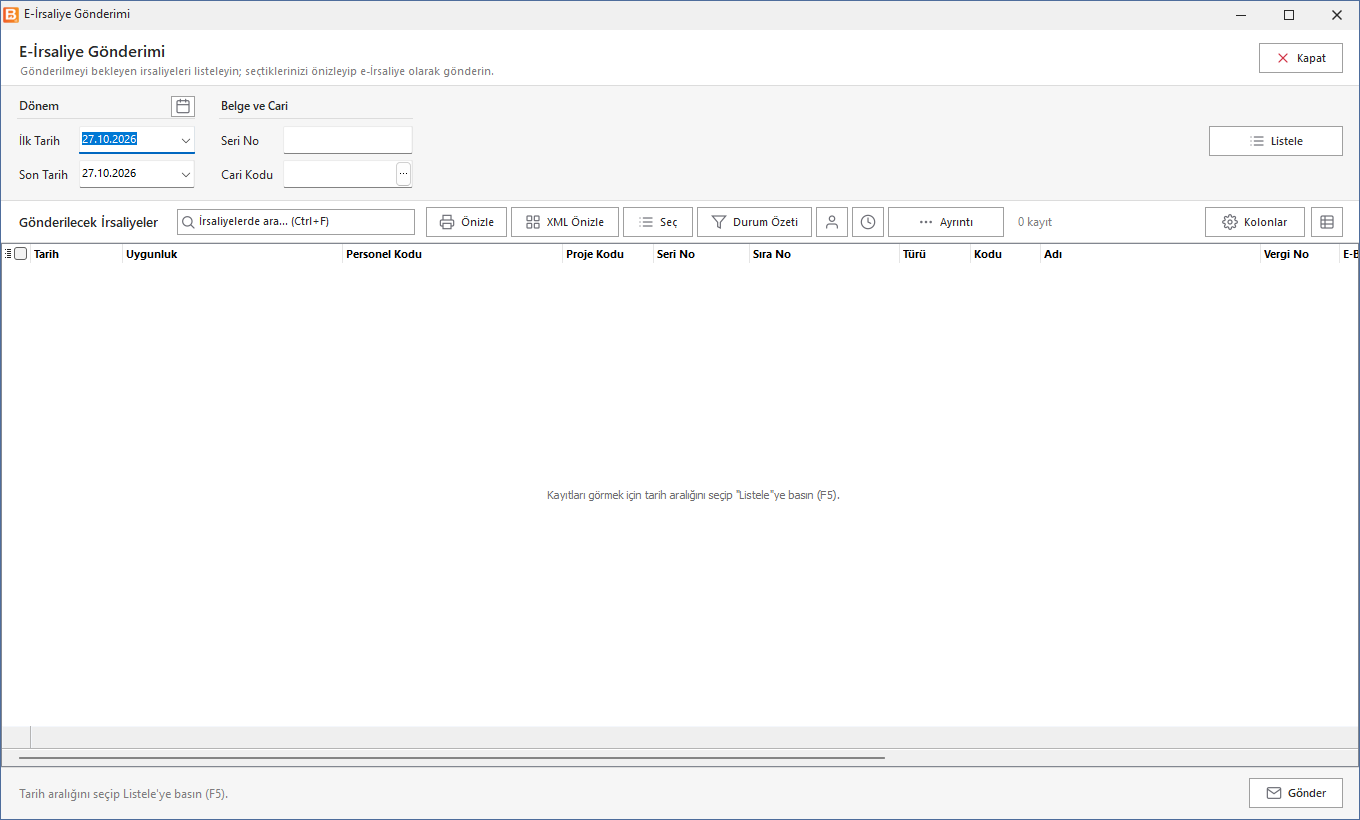Screen dimensions: 1360x820
Task: Open the table layout grid icon button
Action: coord(1327,222)
